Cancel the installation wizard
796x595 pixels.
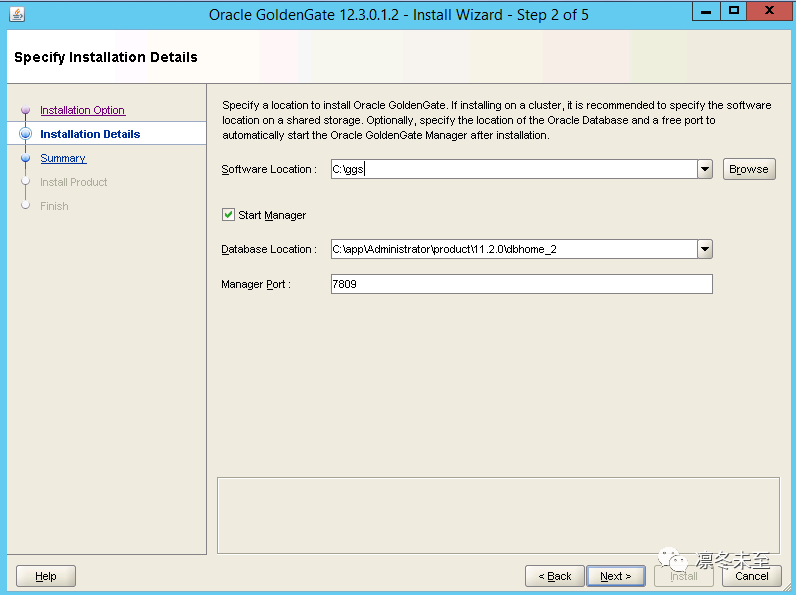click(x=751, y=576)
